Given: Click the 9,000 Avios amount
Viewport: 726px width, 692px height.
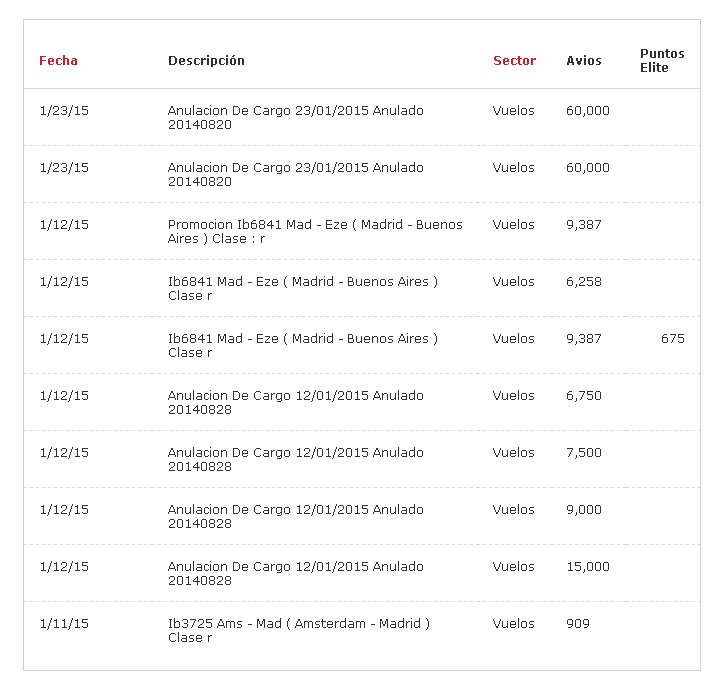Looking at the screenshot, I should [584, 509].
